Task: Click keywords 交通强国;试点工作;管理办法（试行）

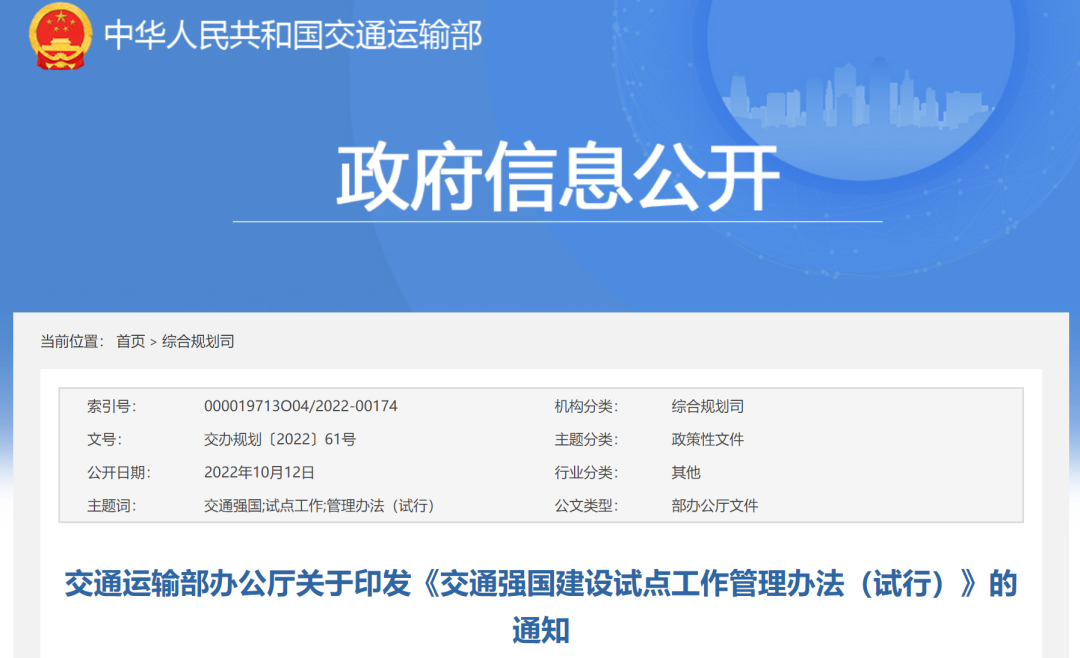Action: 319,505
